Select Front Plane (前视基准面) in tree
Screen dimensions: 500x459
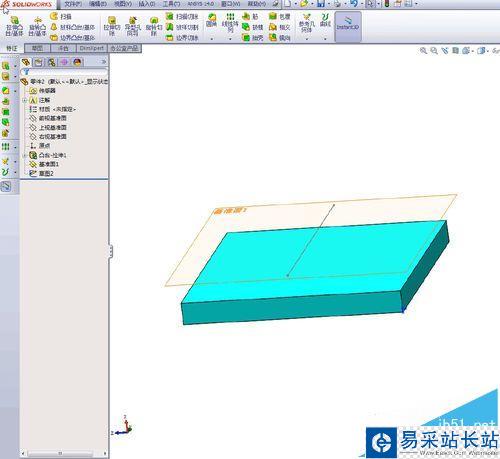point(48,118)
